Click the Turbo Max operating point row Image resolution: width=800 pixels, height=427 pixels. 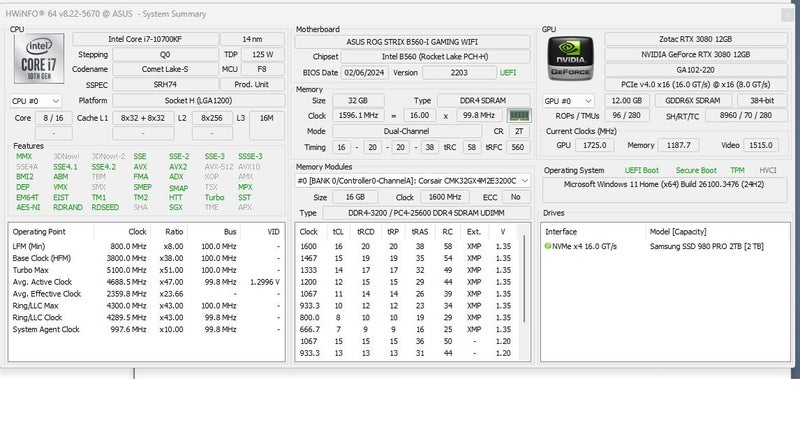(x=146, y=270)
